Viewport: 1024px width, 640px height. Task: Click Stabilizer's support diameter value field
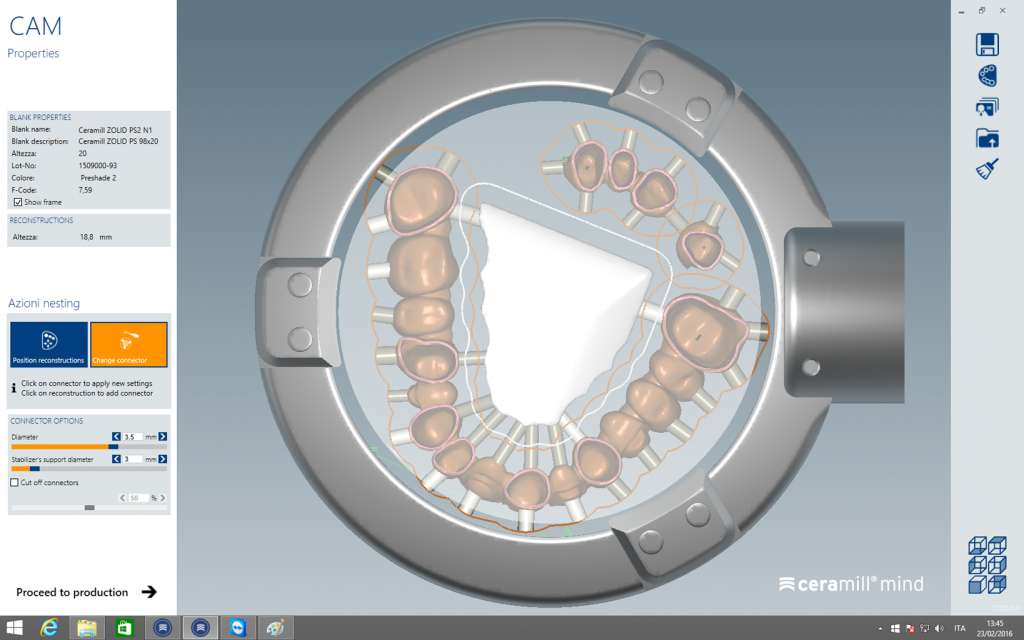[x=133, y=459]
